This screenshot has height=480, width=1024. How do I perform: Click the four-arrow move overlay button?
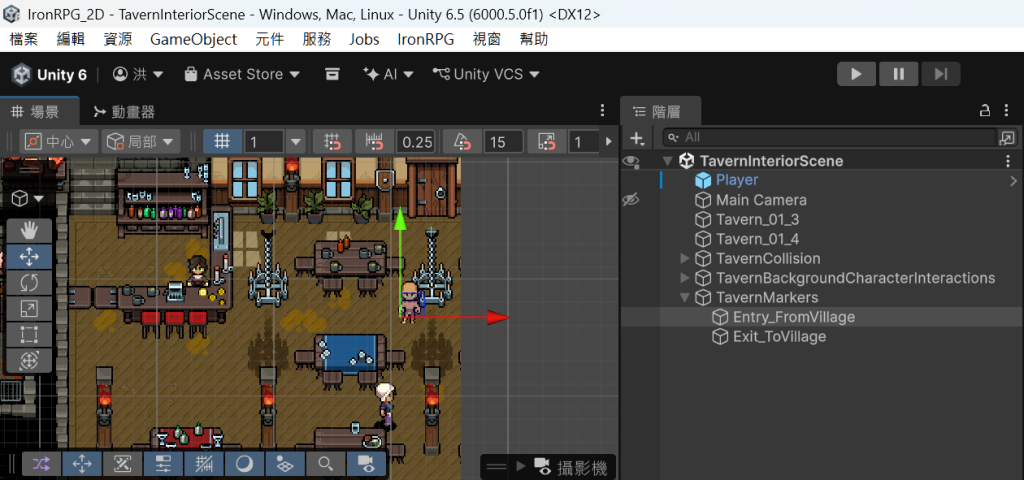[x=82, y=464]
